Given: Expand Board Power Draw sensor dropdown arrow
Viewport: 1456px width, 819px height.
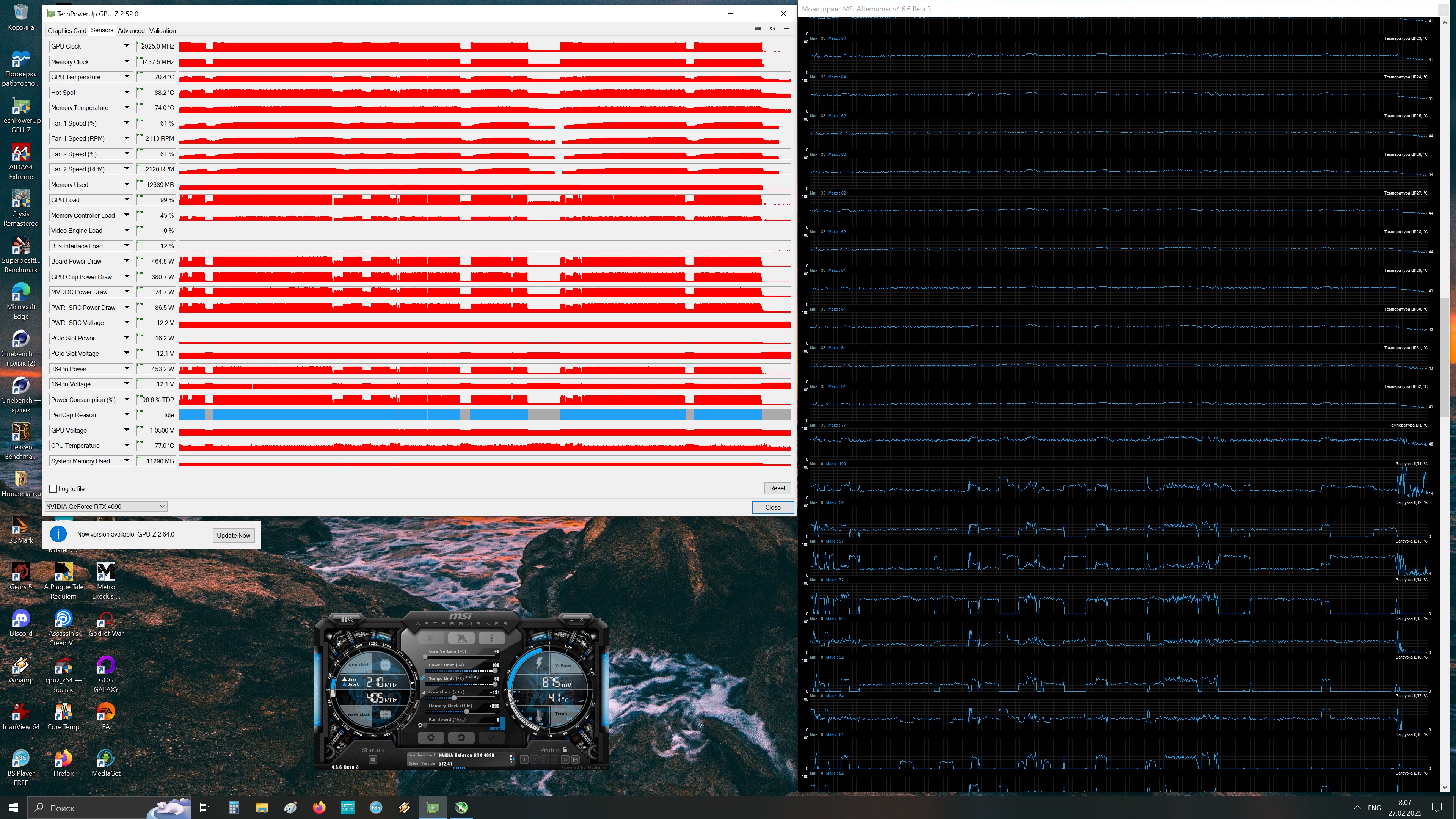Looking at the screenshot, I should tap(127, 261).
